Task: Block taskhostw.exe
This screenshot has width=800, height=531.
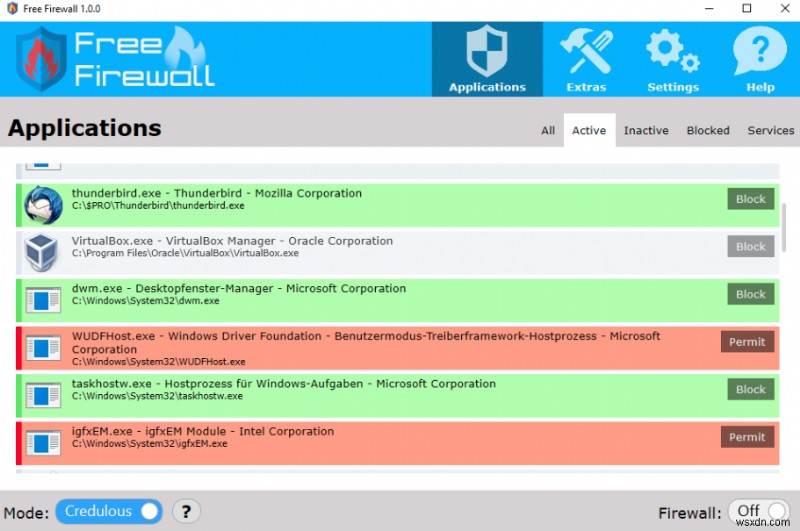Action: [x=751, y=389]
